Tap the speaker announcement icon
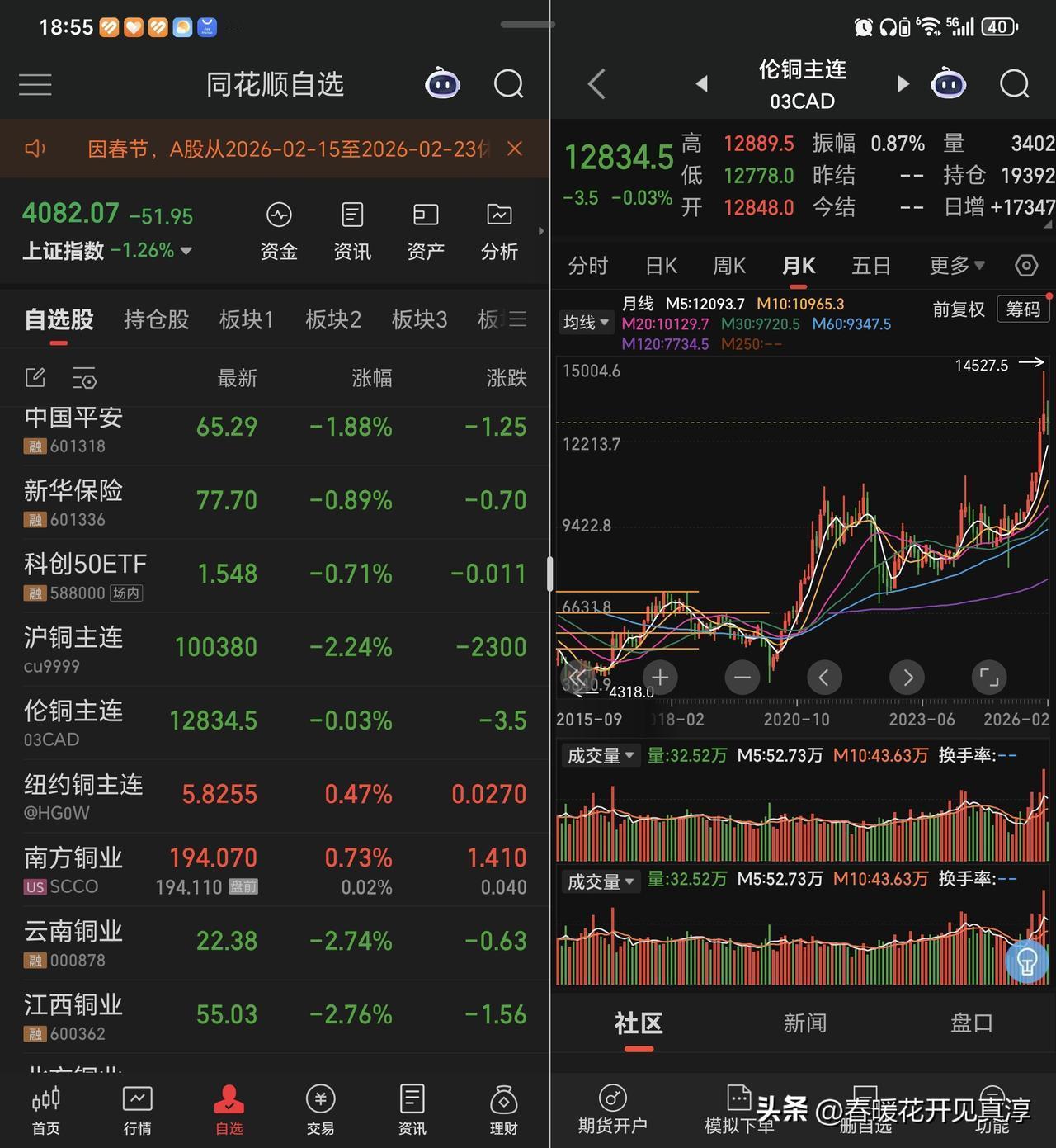This screenshot has width=1056, height=1148. [35, 149]
